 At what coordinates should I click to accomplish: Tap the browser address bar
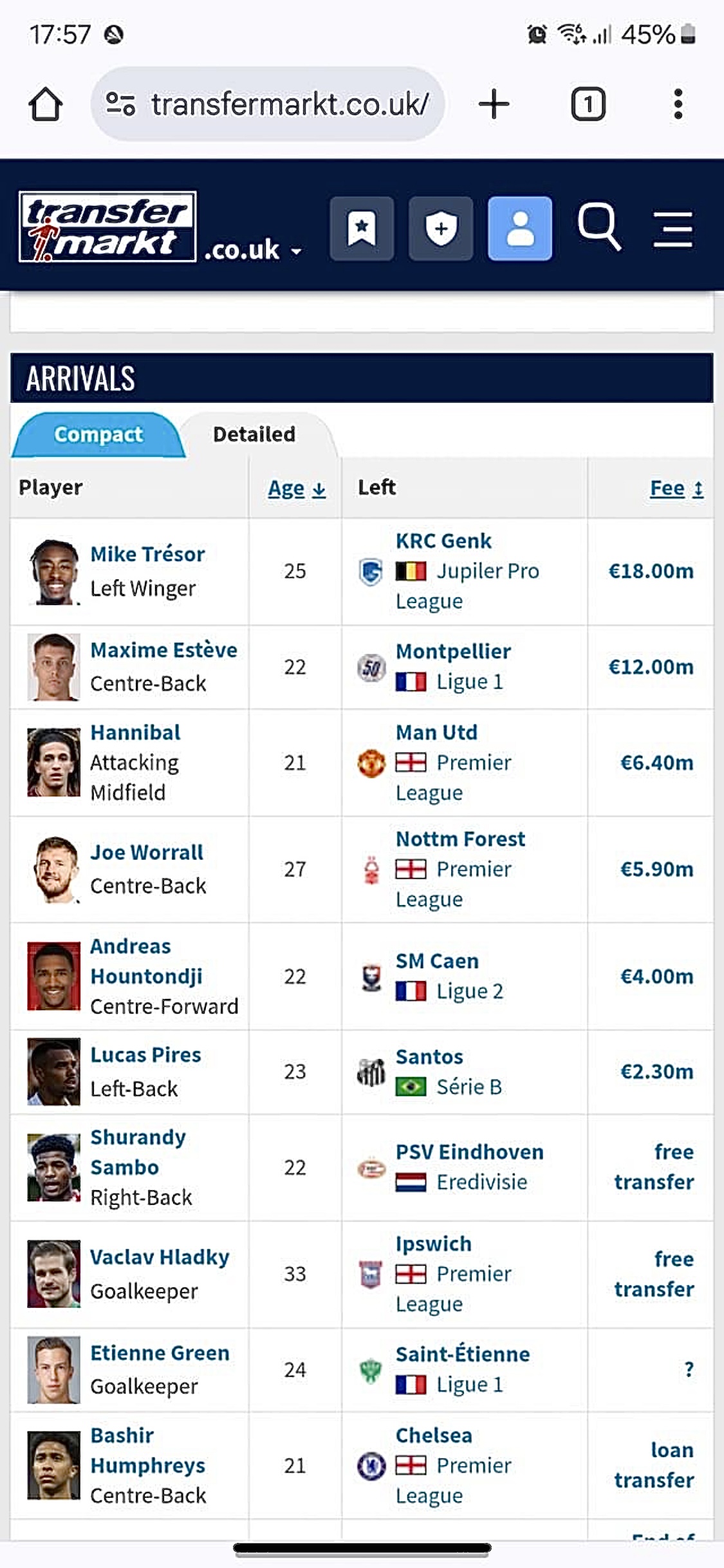point(277,104)
